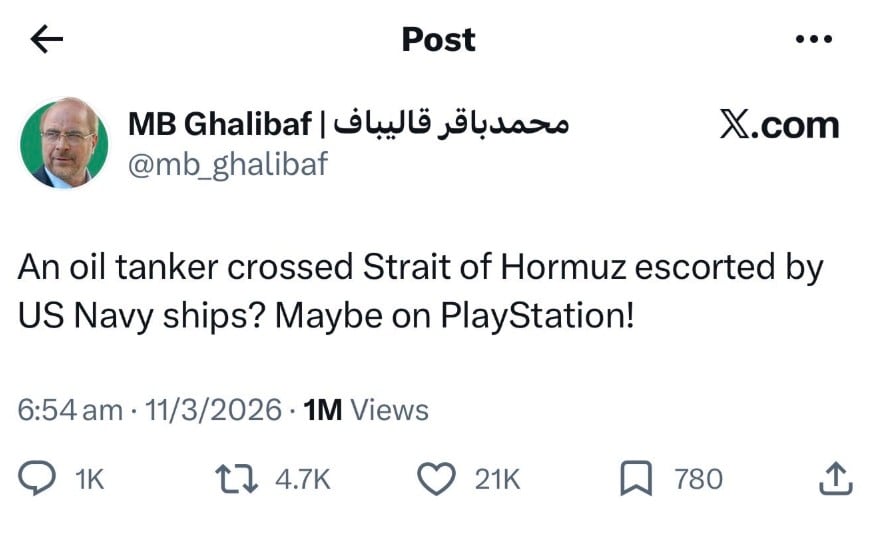The image size is (877, 546).
Task: Like the post with the heart icon
Action: coord(436,479)
